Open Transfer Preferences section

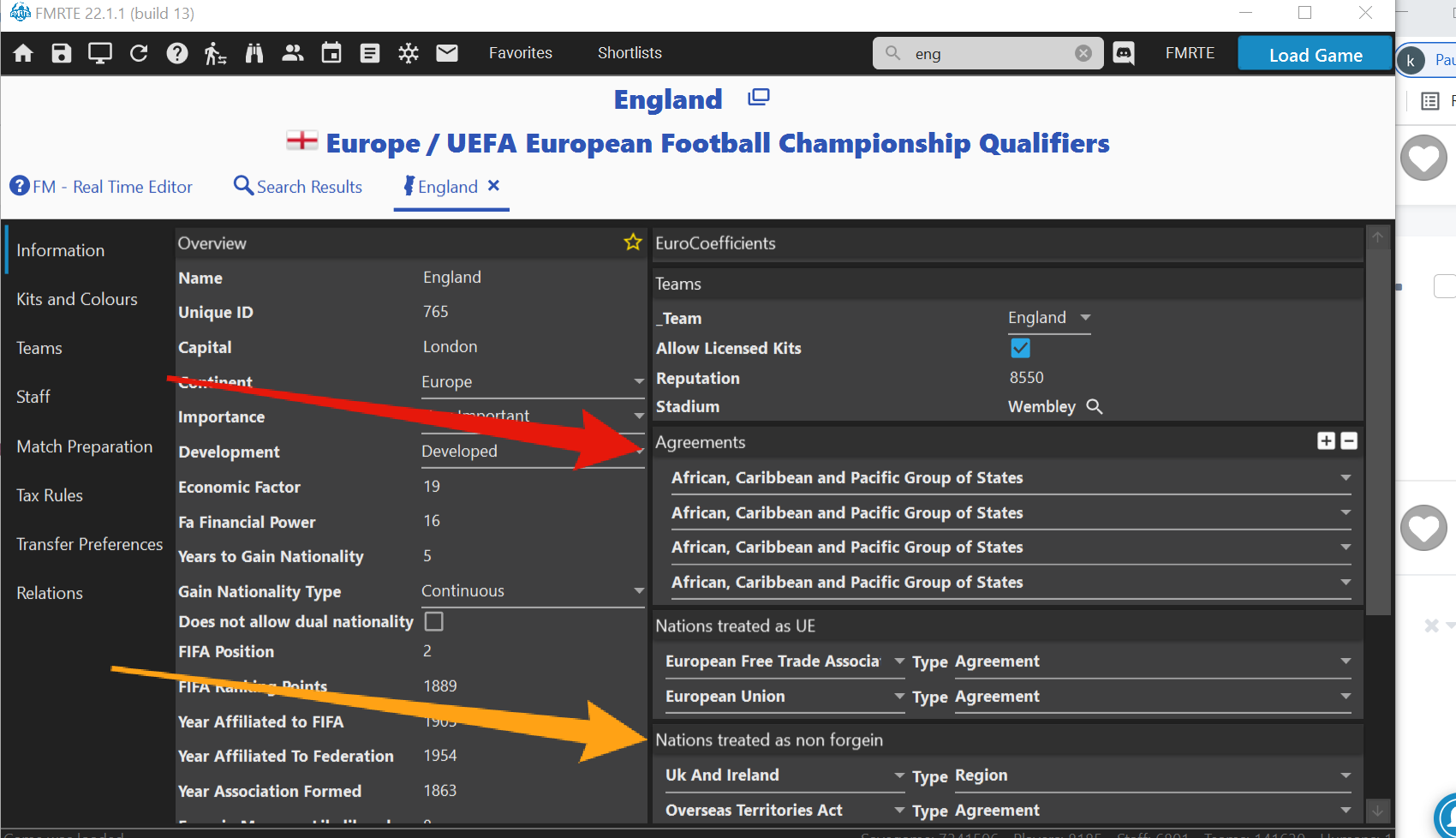pyautogui.click(x=90, y=544)
